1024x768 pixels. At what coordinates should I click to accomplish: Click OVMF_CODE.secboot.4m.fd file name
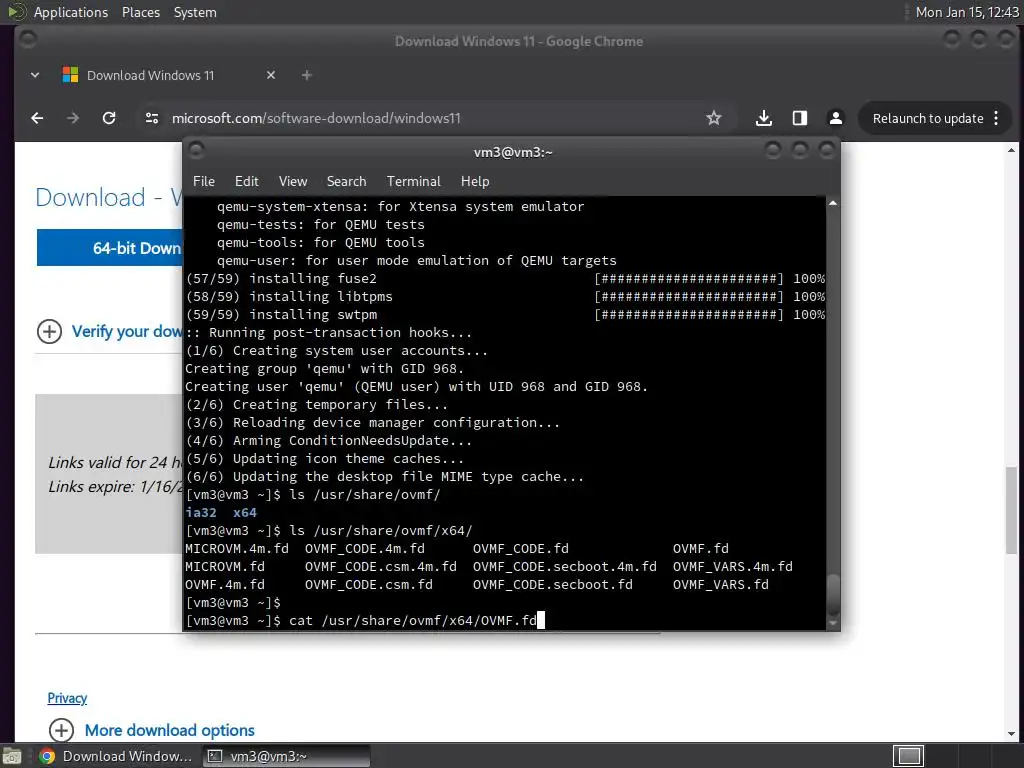tap(564, 566)
